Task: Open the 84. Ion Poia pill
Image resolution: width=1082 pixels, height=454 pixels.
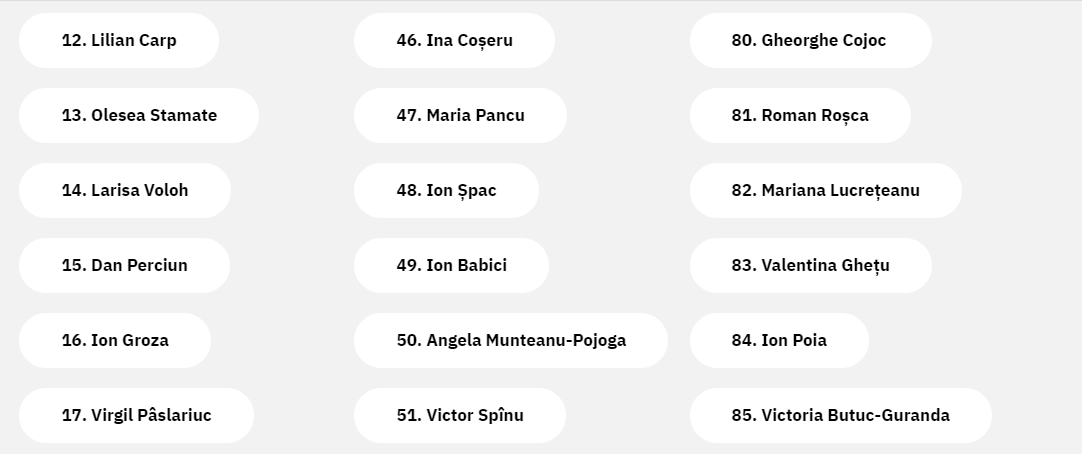Action: click(779, 340)
